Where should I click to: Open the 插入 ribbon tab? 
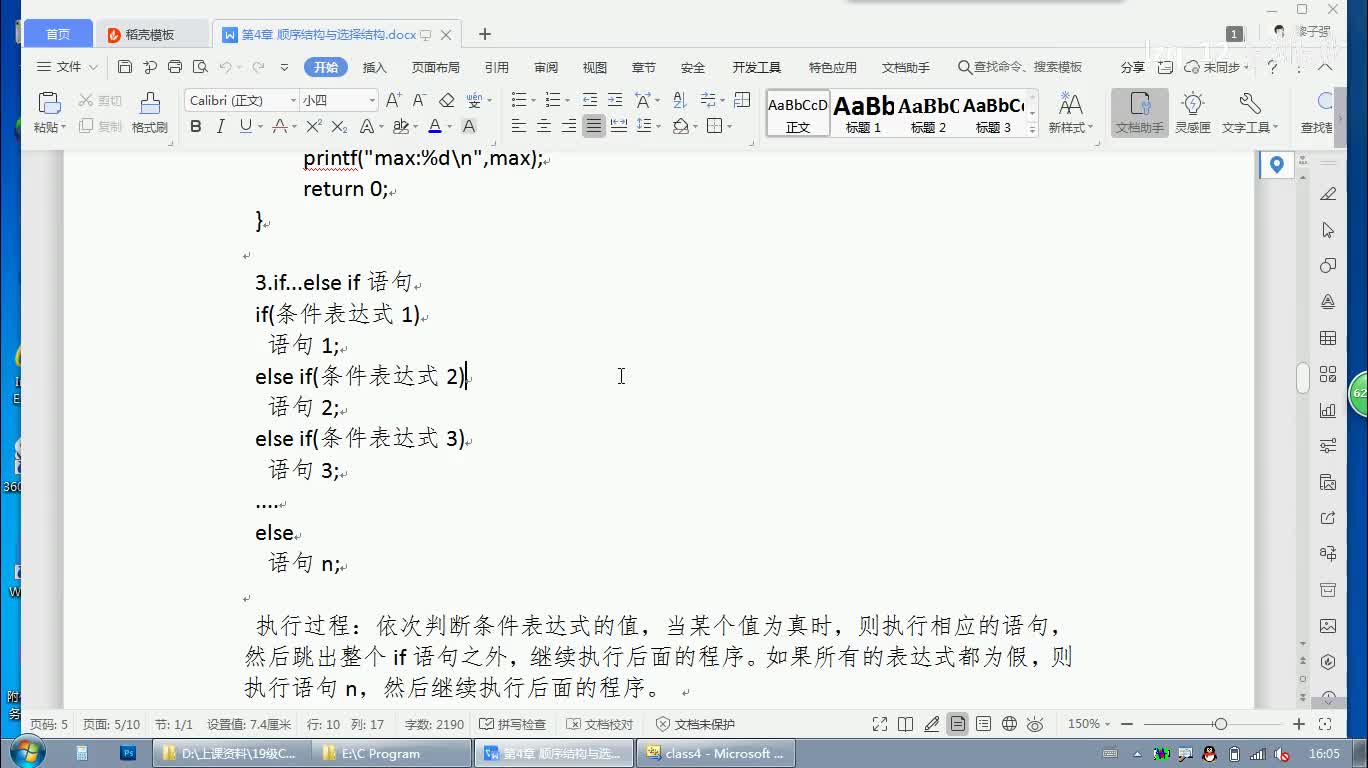click(x=374, y=67)
